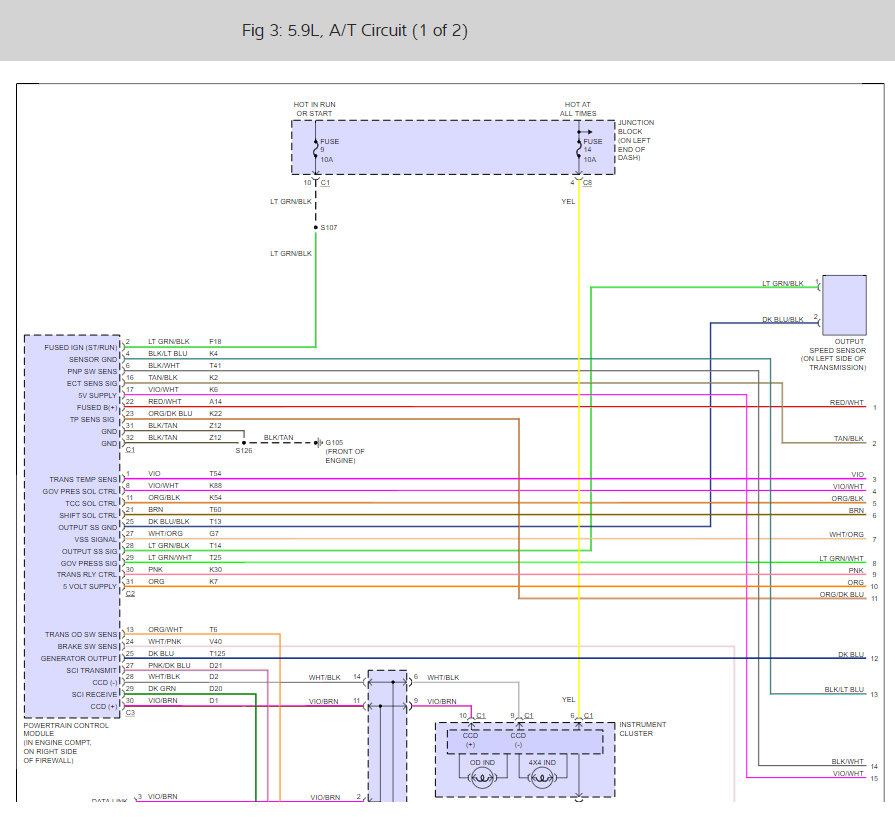Click the S107 splice dot
The height and width of the screenshot is (817, 895).
(316, 228)
